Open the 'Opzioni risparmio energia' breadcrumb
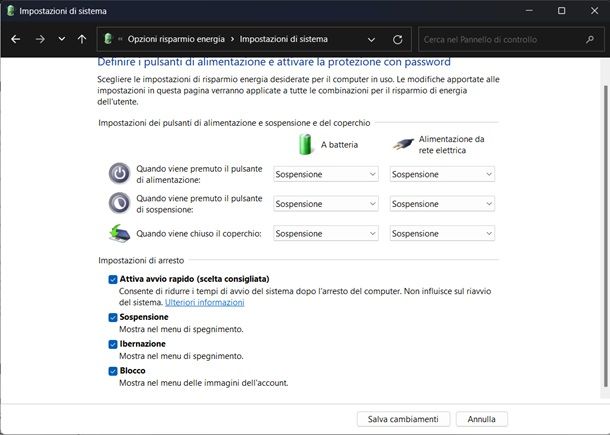 [x=176, y=39]
